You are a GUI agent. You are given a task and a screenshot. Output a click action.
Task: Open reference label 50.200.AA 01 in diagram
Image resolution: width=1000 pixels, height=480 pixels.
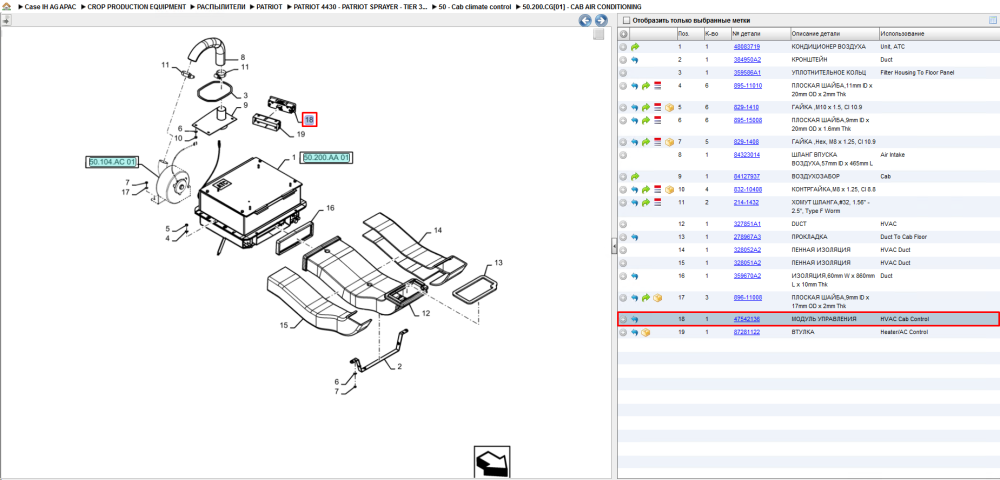point(327,157)
